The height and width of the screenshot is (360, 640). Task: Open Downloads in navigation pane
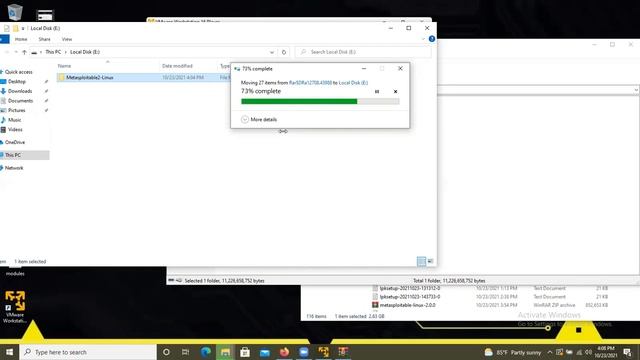coord(20,91)
